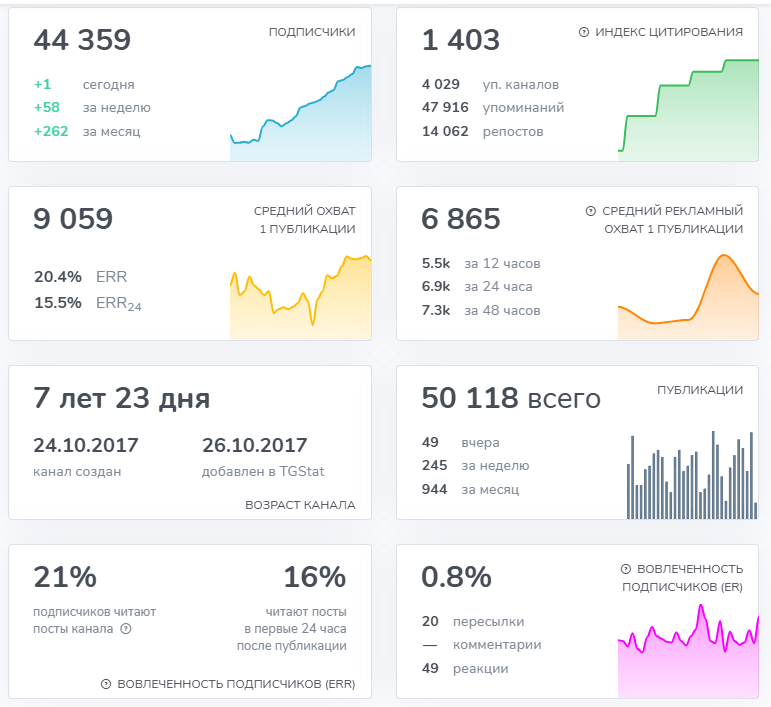Image resolution: width=771 pixels, height=707 pixels.
Task: Click 5.5k за 12 часов row
Action: click(481, 264)
